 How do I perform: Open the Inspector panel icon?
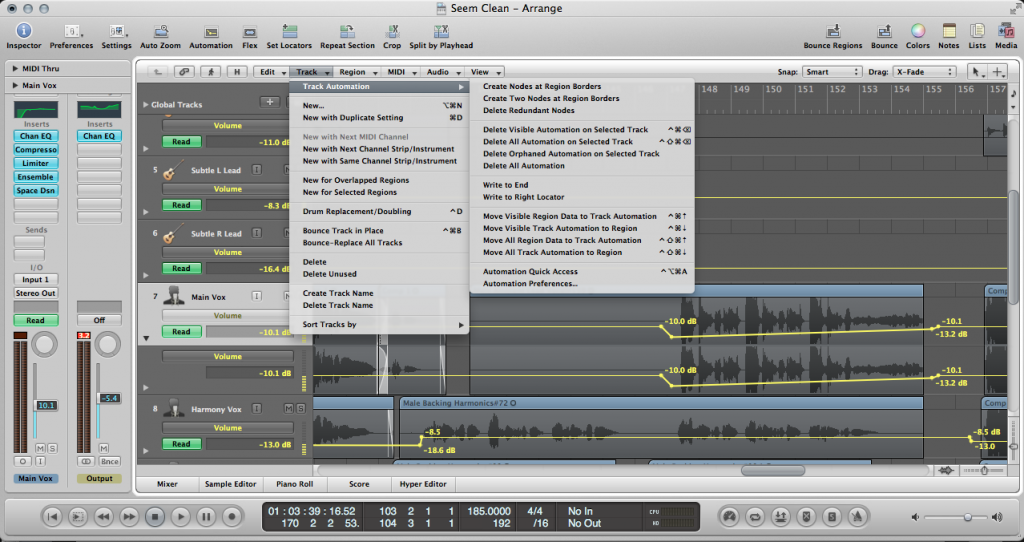(24, 31)
